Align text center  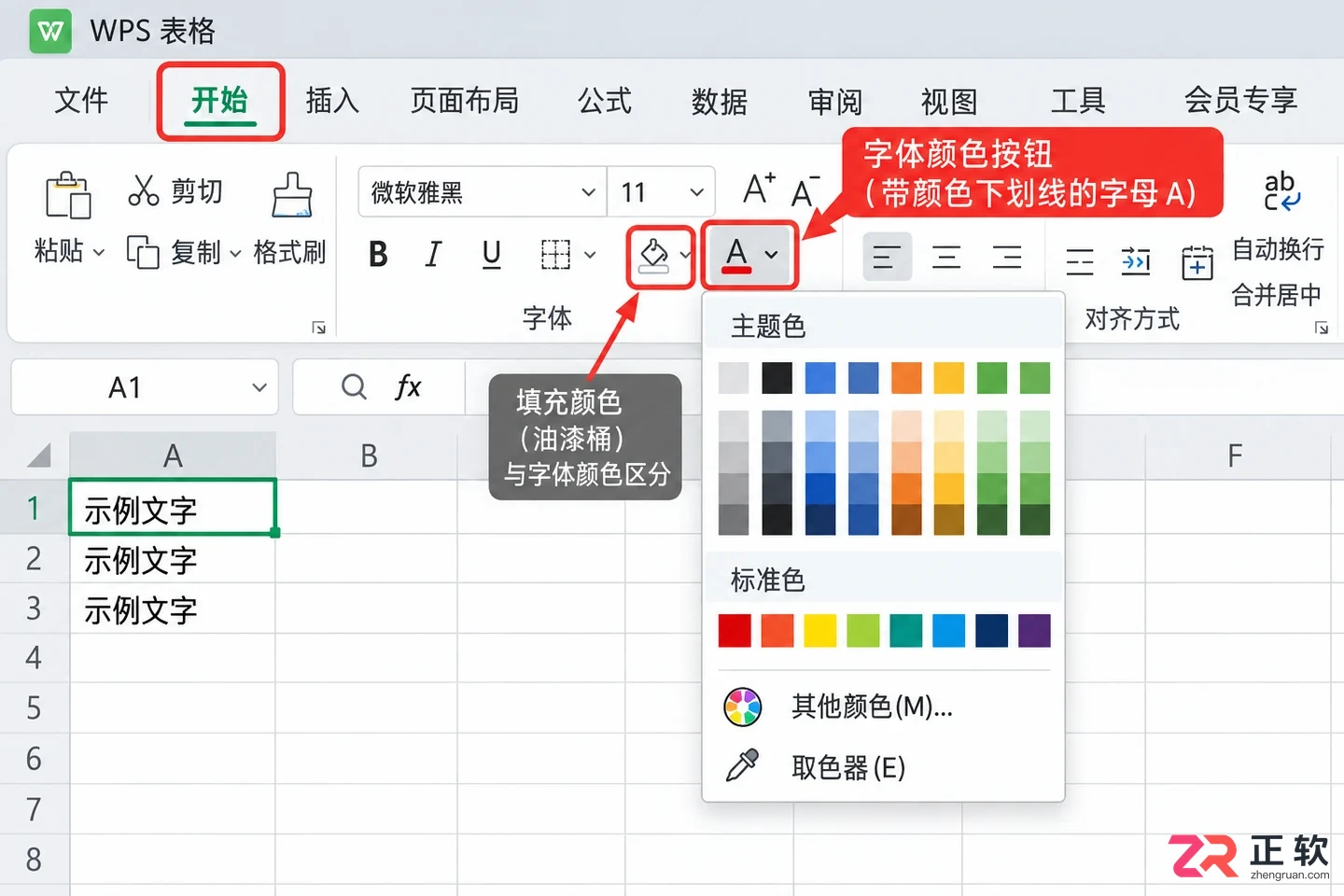coord(946,257)
